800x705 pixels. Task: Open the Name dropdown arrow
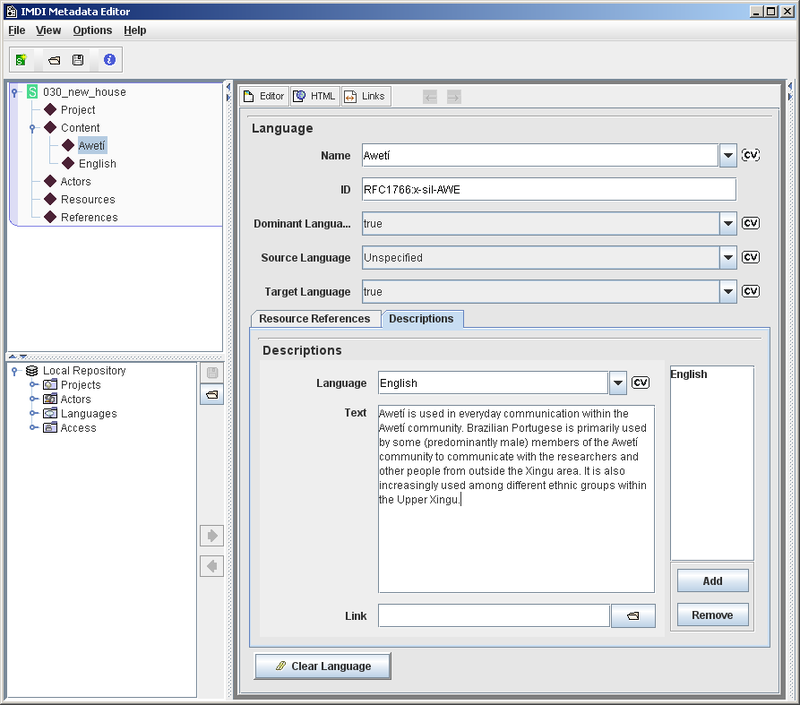(728, 155)
